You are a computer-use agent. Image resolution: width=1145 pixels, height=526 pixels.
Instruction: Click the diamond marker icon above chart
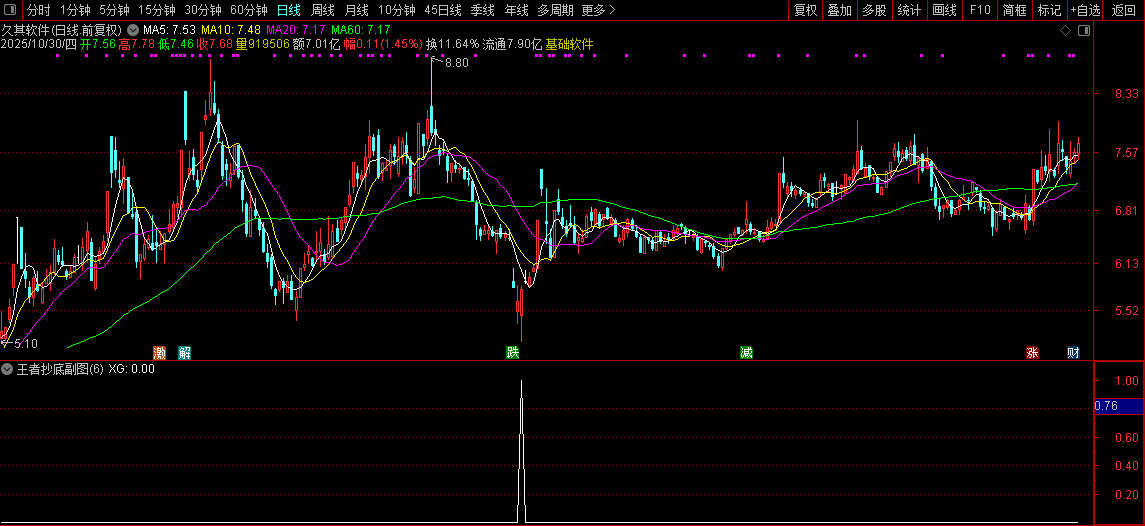(x=1065, y=31)
